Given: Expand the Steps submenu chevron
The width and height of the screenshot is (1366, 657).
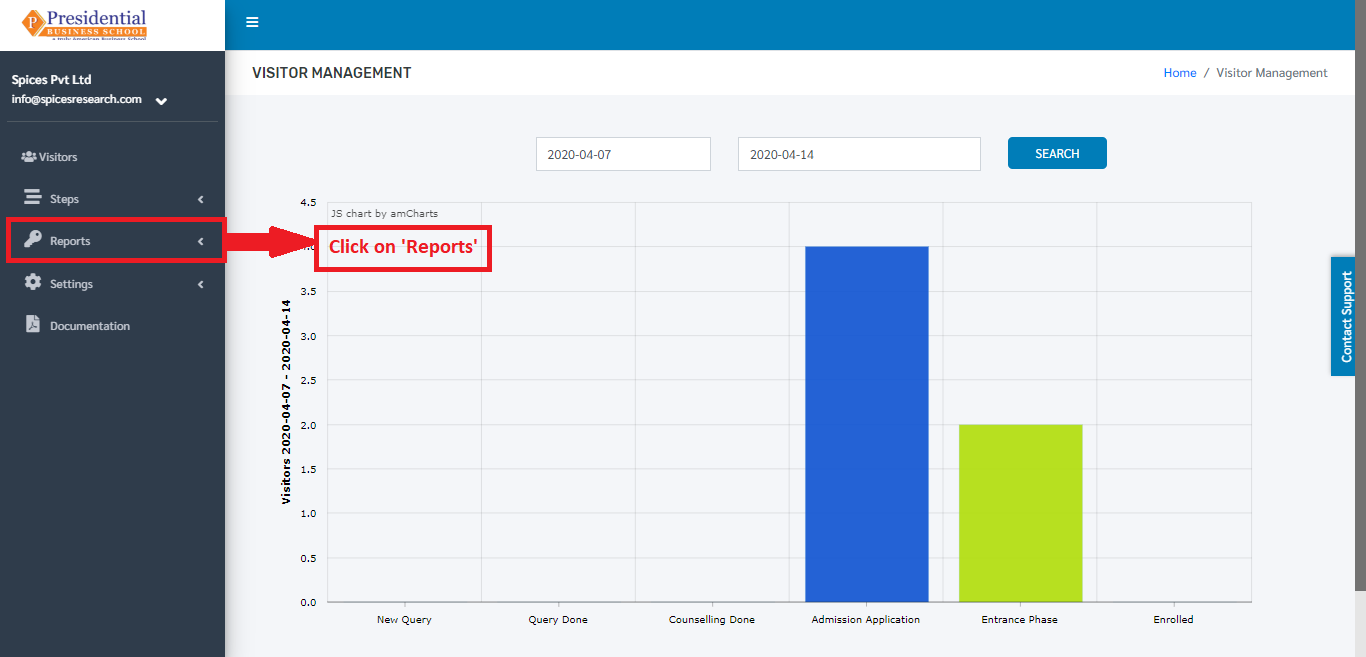Looking at the screenshot, I should tap(201, 199).
